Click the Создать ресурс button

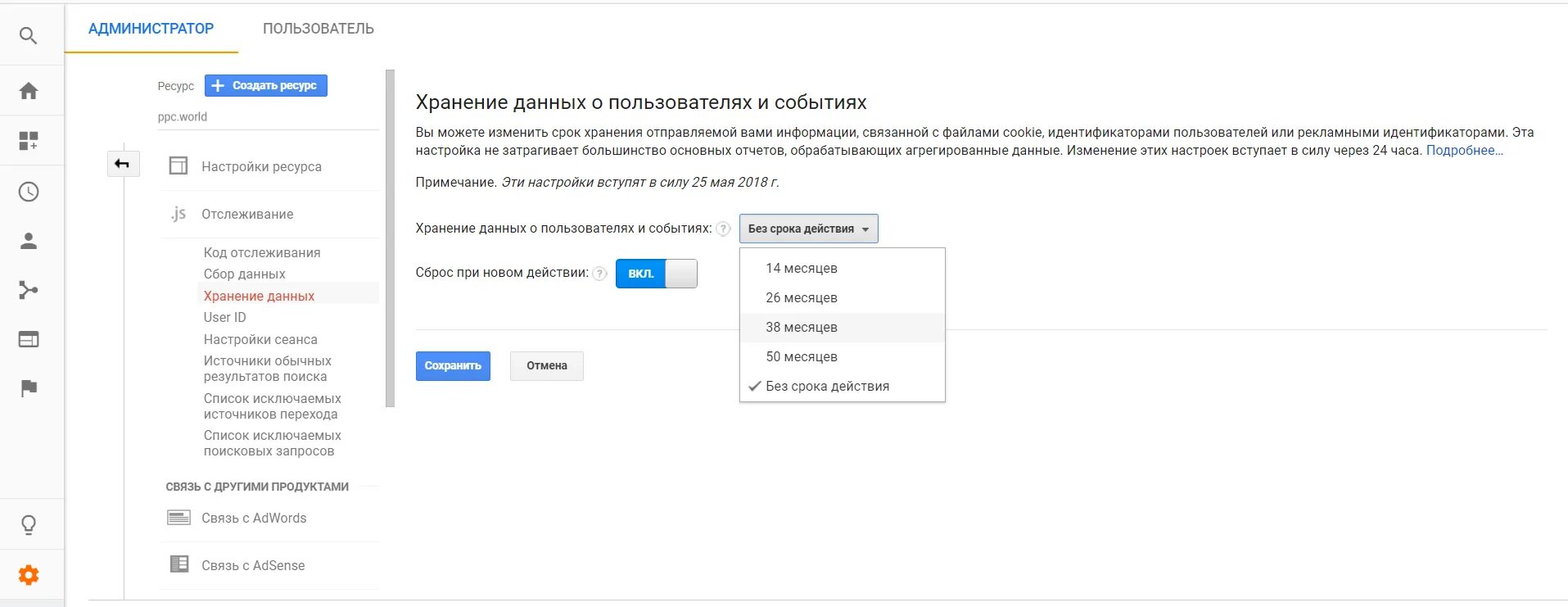point(265,85)
